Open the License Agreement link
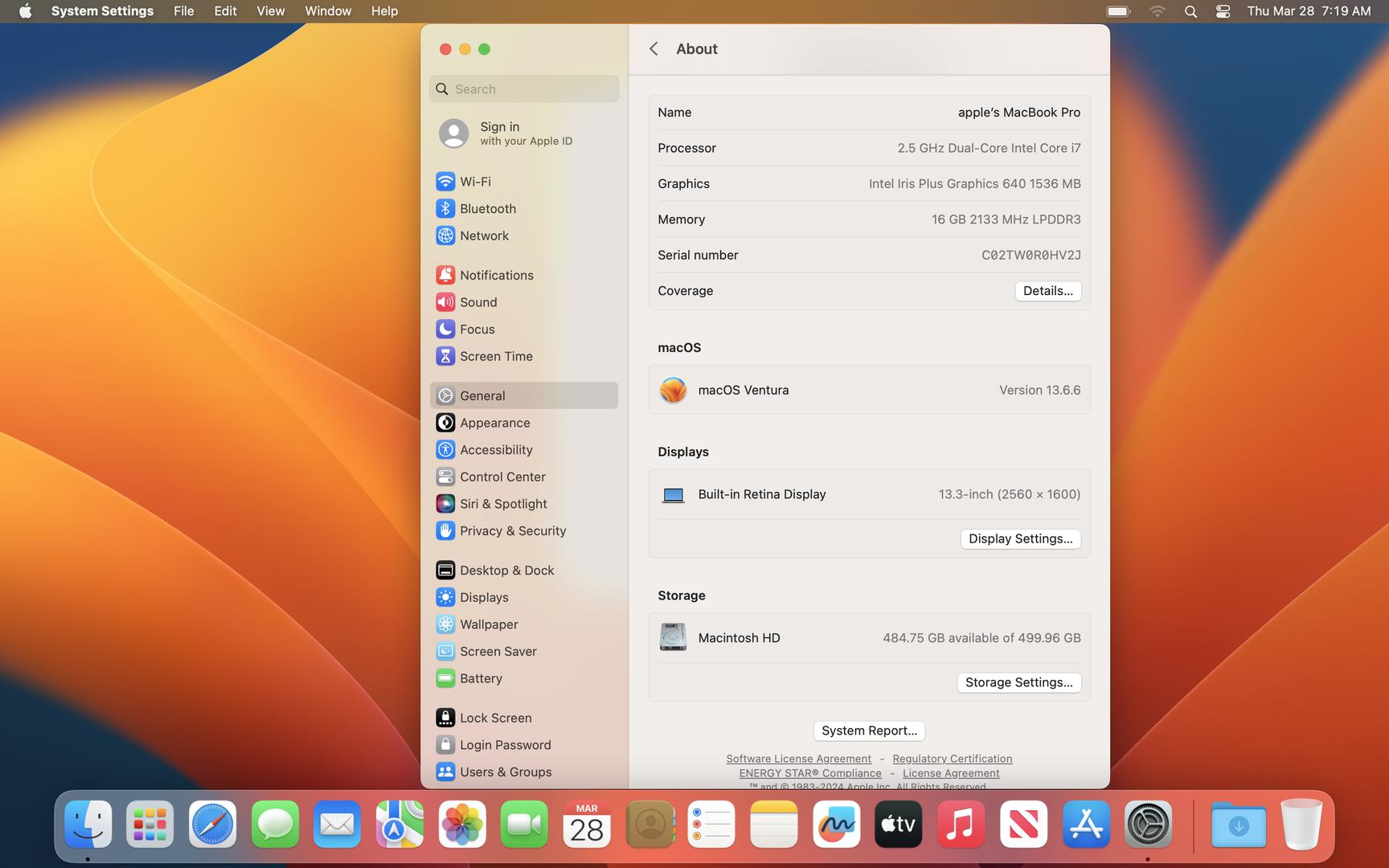Screen dimensions: 1389x868 (951, 773)
